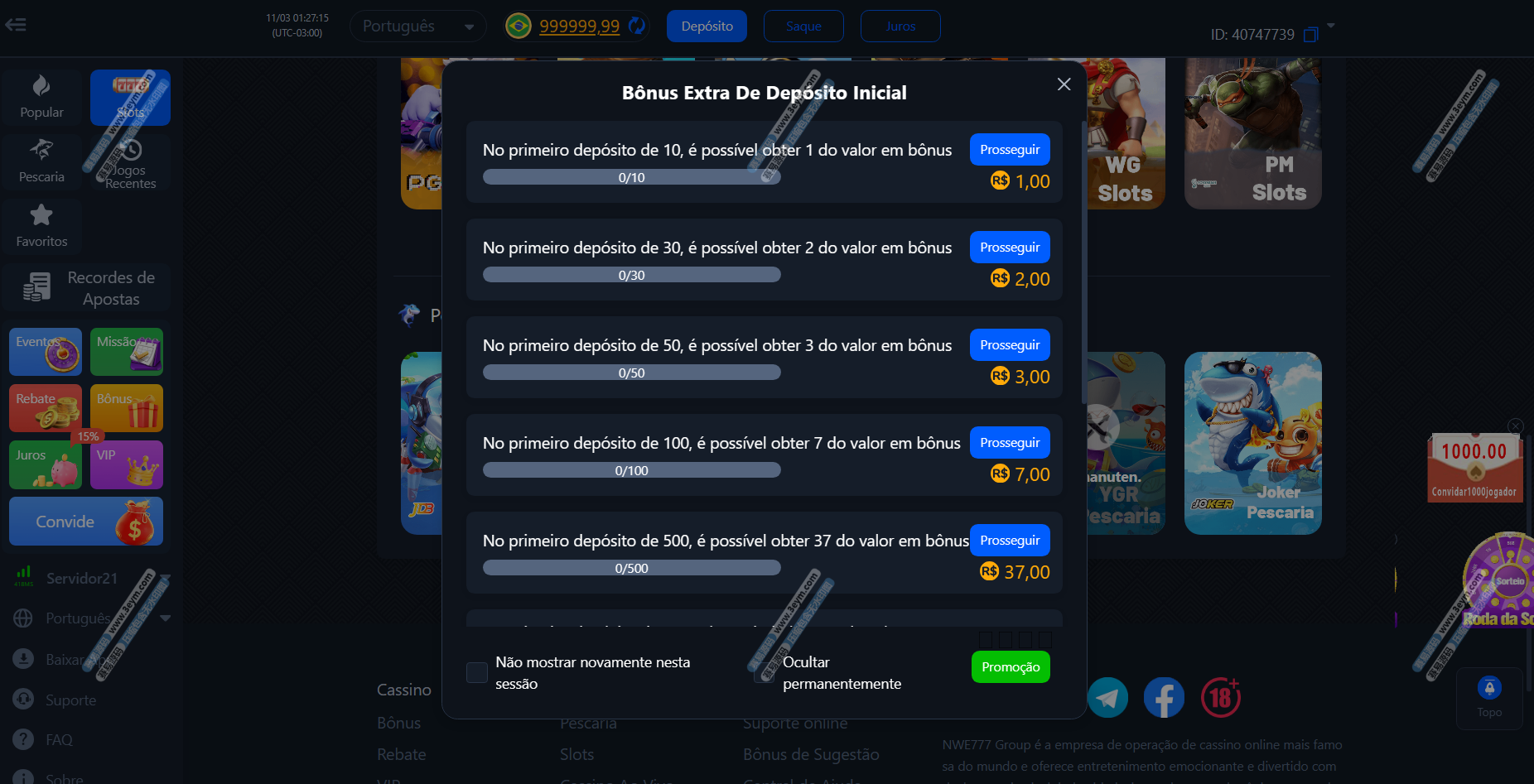Click the green Promoção button
Viewport: 1534px width, 784px height.
coord(1011,667)
